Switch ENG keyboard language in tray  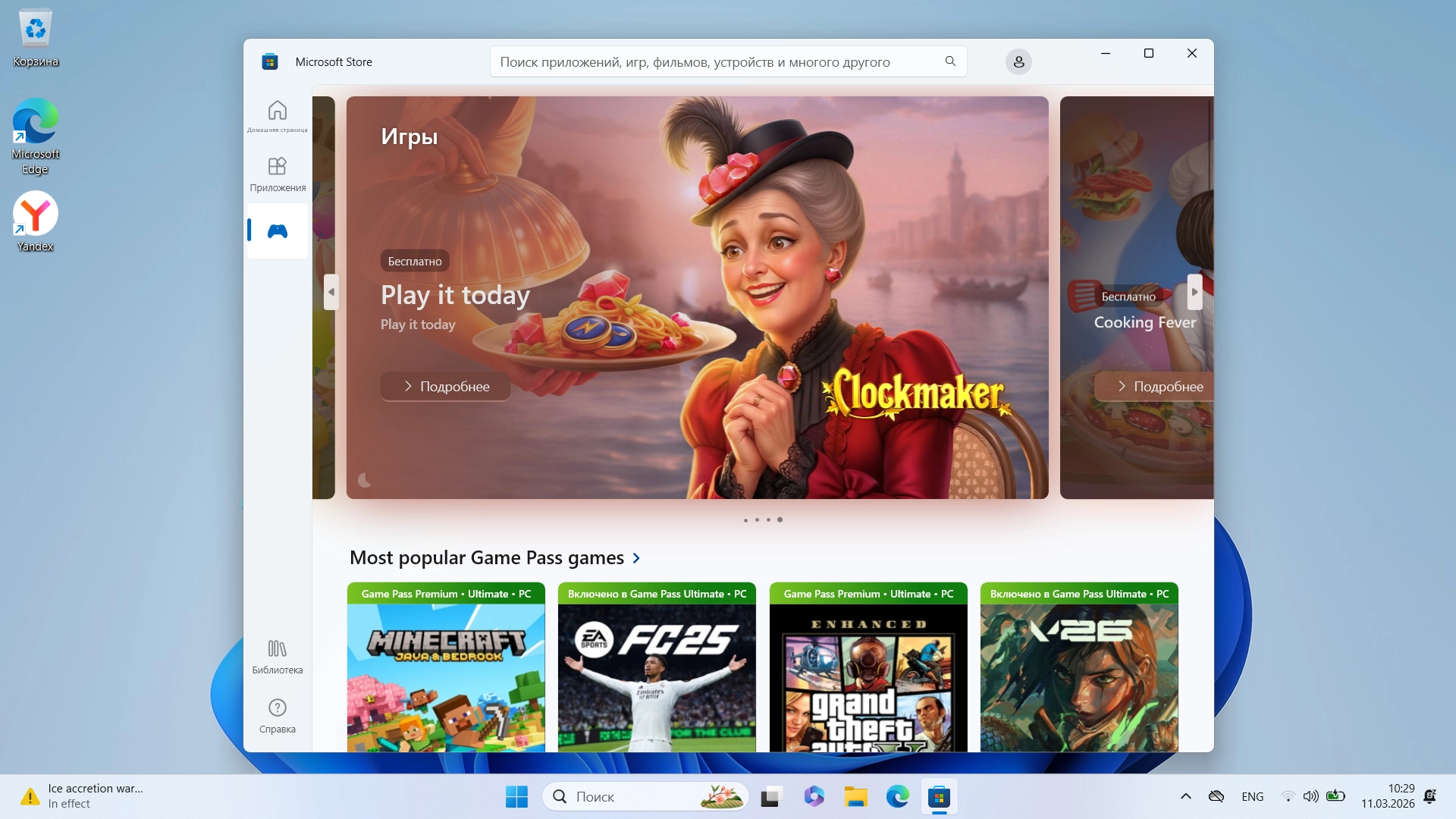[1252, 797]
